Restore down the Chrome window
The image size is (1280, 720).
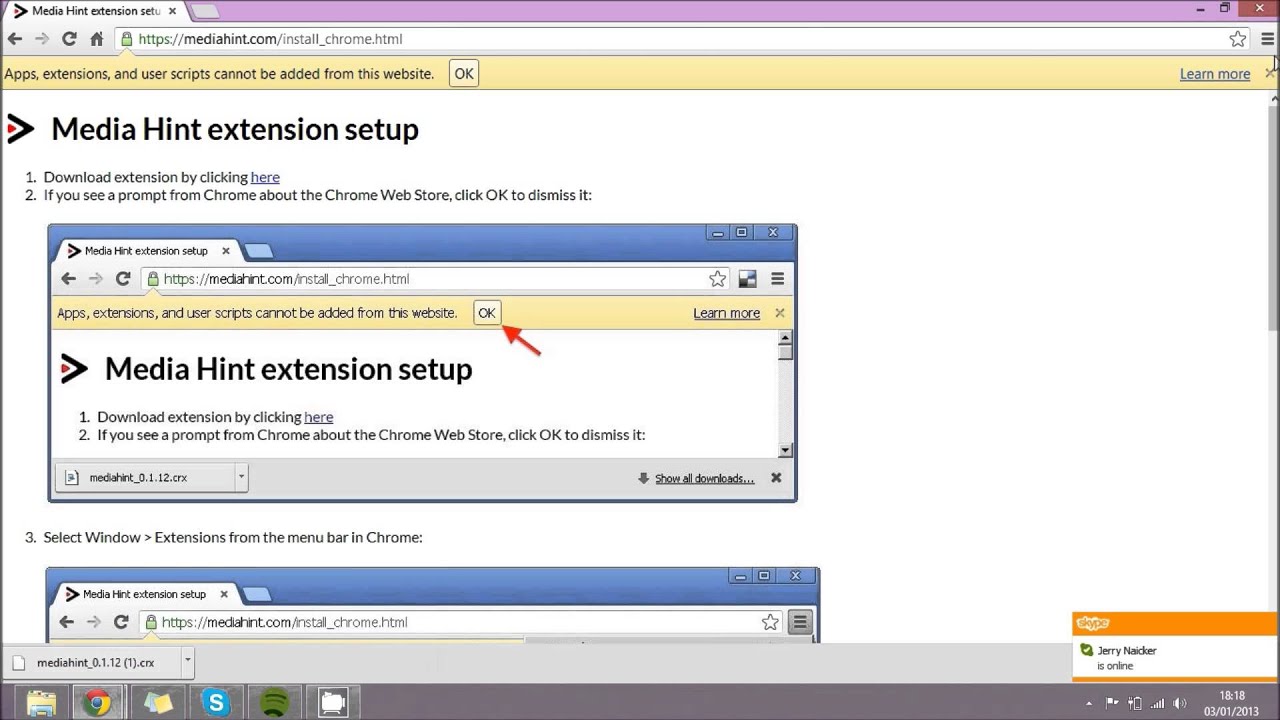(x=1225, y=9)
